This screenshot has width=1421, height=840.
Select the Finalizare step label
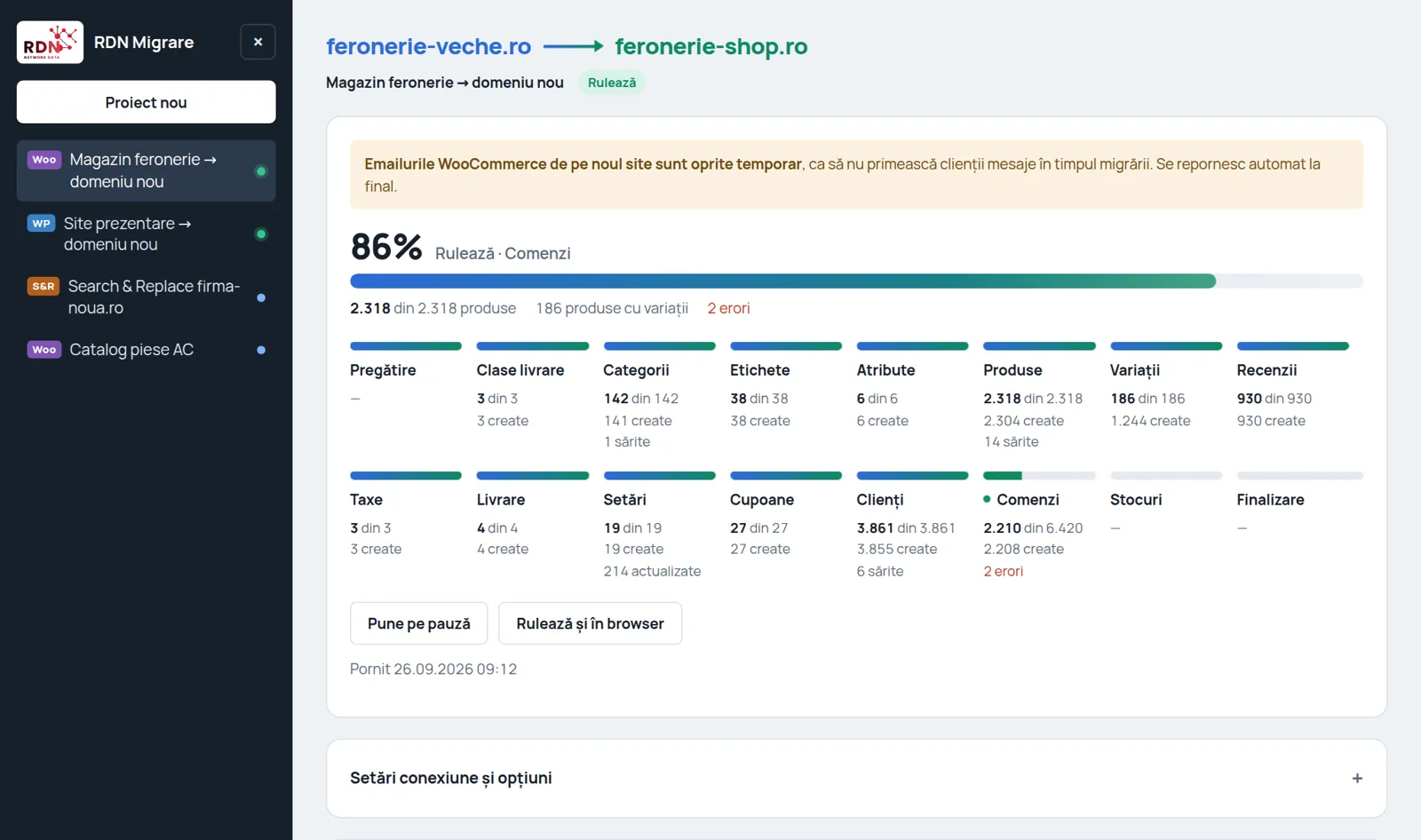pyautogui.click(x=1270, y=500)
